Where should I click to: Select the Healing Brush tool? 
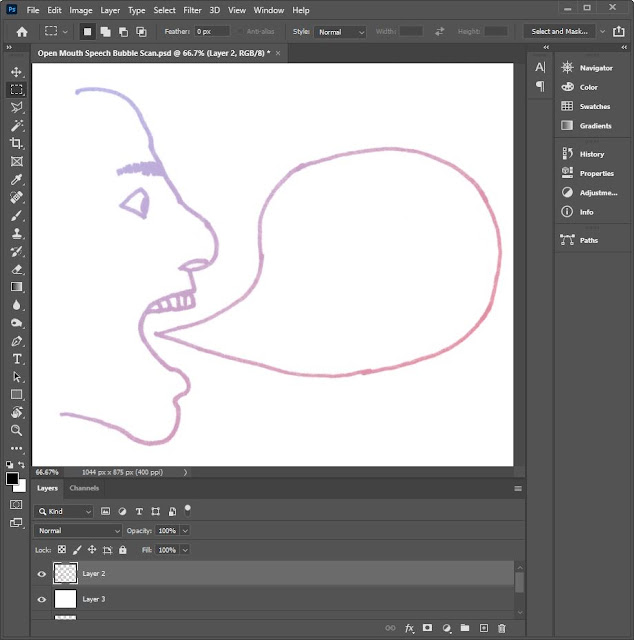16,197
